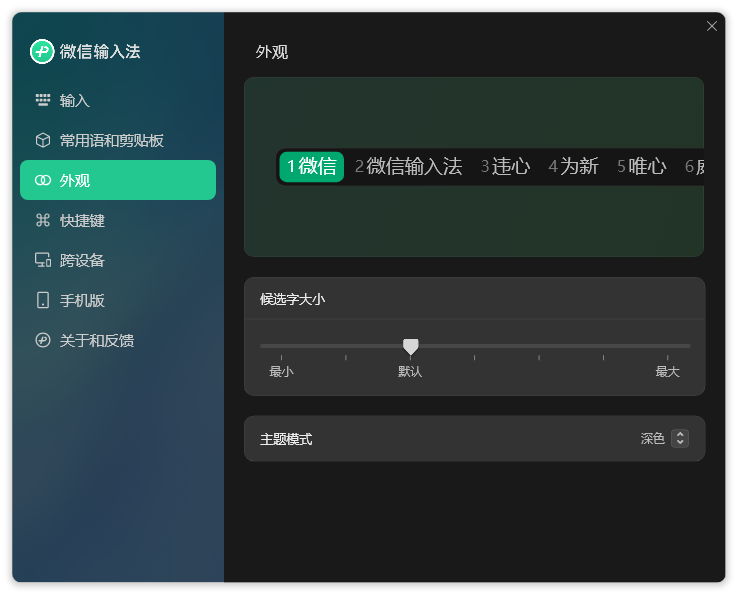The image size is (738, 595).
Task: Click the WeChat Input logo icon
Action: [x=42, y=51]
